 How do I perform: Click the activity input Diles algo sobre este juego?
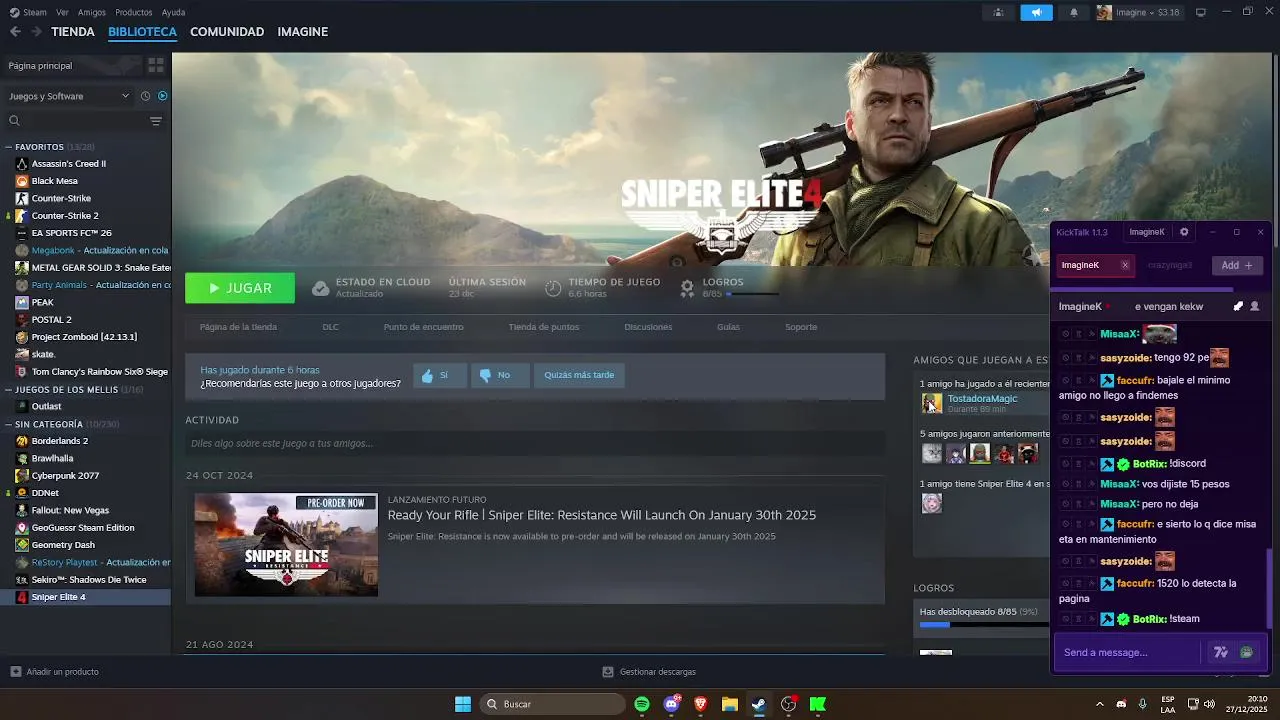[535, 443]
